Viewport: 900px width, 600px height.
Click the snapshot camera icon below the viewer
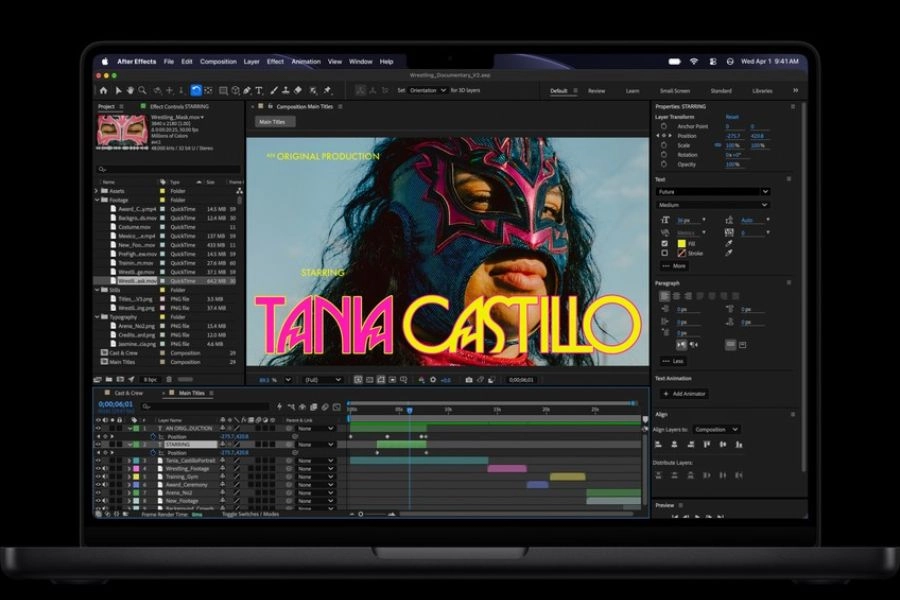pyautogui.click(x=469, y=380)
